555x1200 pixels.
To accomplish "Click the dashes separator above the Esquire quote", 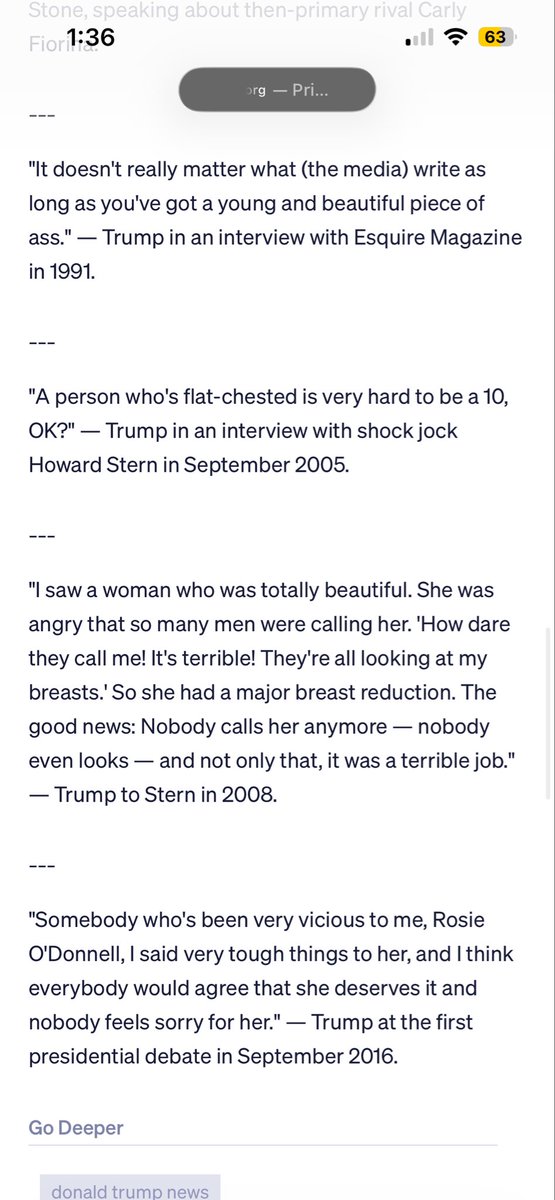I will tap(42, 115).
